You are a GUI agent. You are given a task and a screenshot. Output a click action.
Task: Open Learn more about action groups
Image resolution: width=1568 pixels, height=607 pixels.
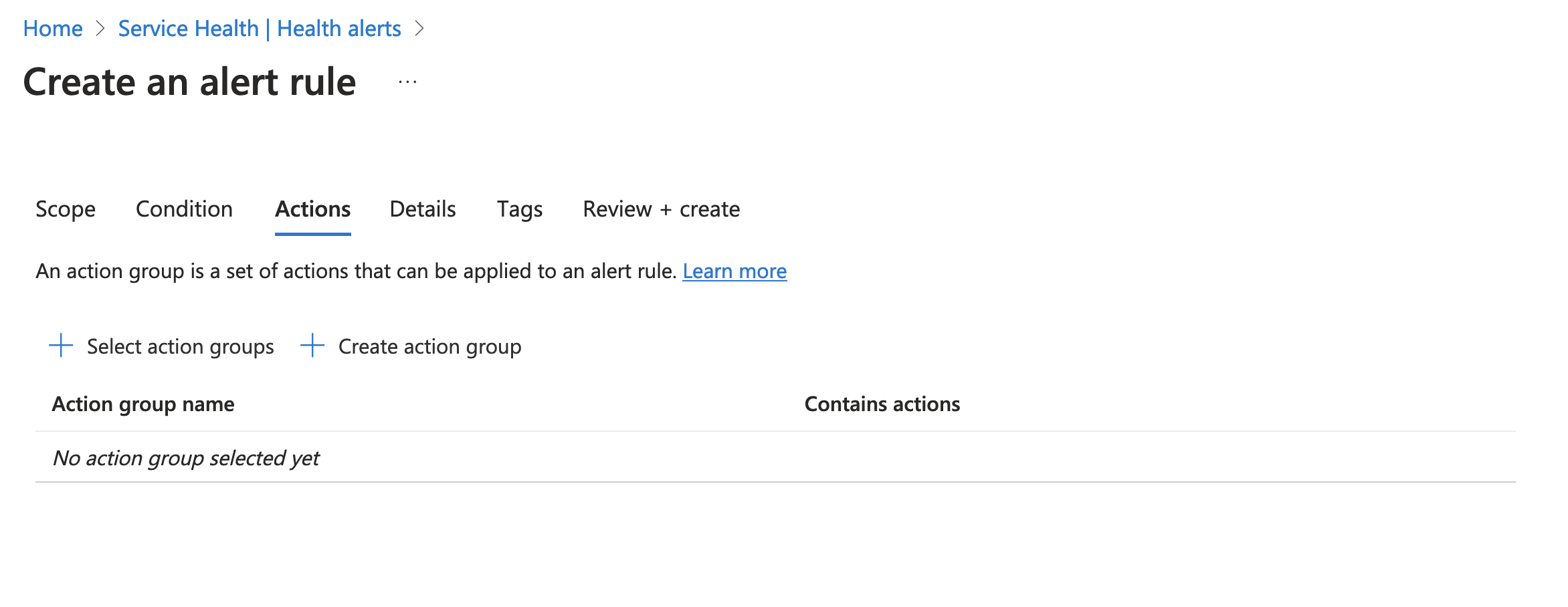734,271
